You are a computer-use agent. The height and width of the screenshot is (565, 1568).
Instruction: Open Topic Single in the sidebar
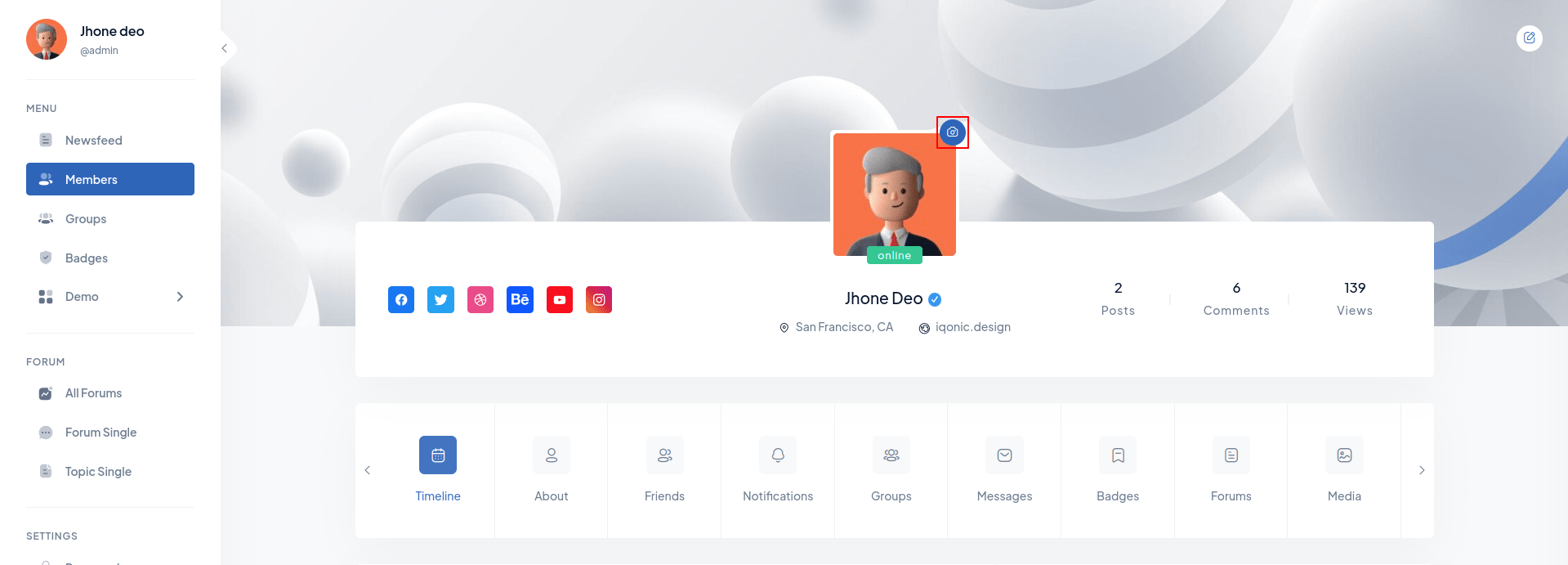pos(110,472)
